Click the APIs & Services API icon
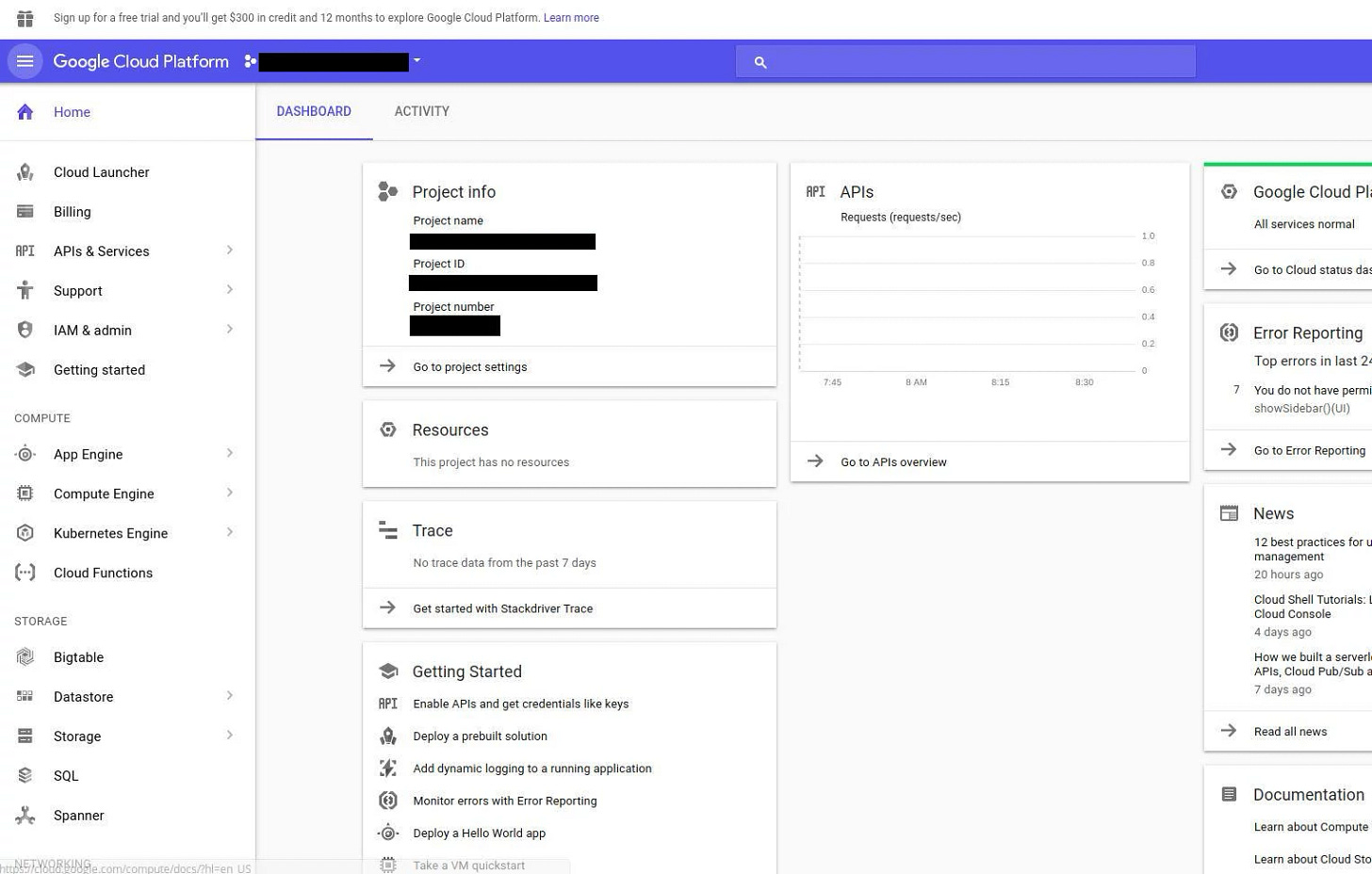This screenshot has width=1372, height=874. click(24, 251)
